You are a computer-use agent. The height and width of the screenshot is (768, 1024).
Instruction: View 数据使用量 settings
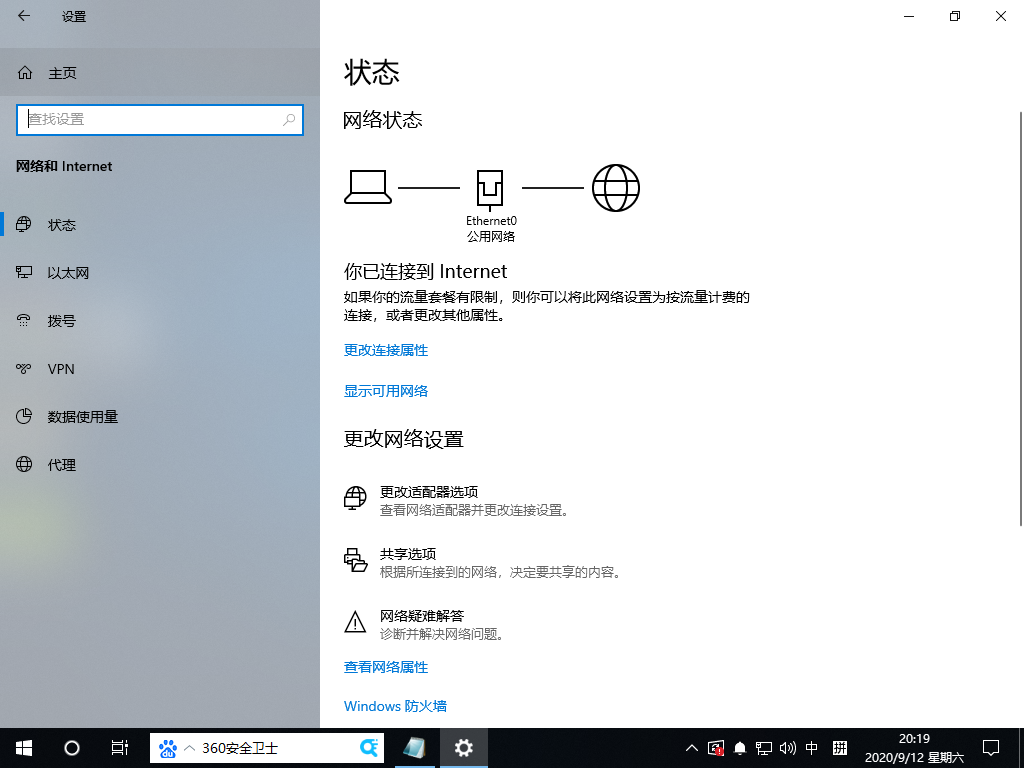point(81,416)
